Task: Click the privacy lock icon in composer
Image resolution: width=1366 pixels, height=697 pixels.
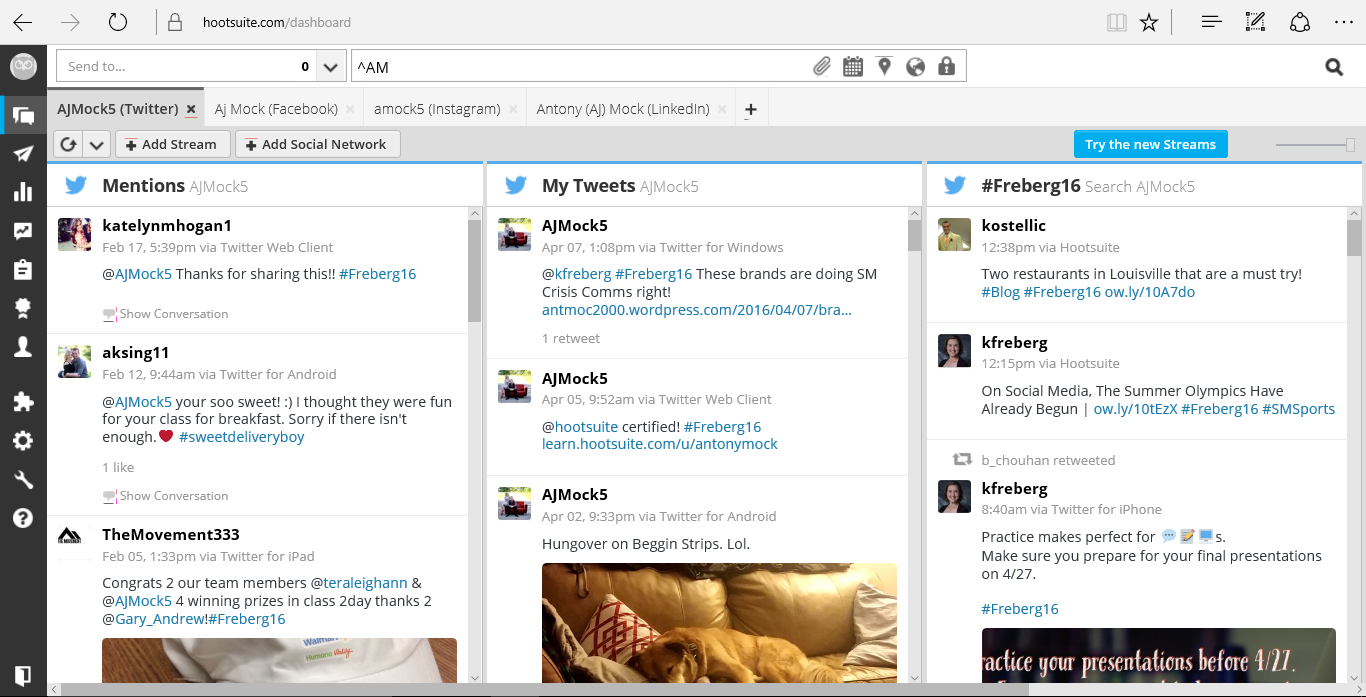Action: coord(946,67)
